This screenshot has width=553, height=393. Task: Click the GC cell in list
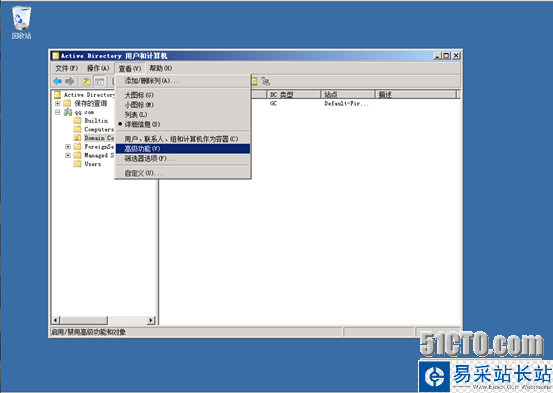(273, 103)
